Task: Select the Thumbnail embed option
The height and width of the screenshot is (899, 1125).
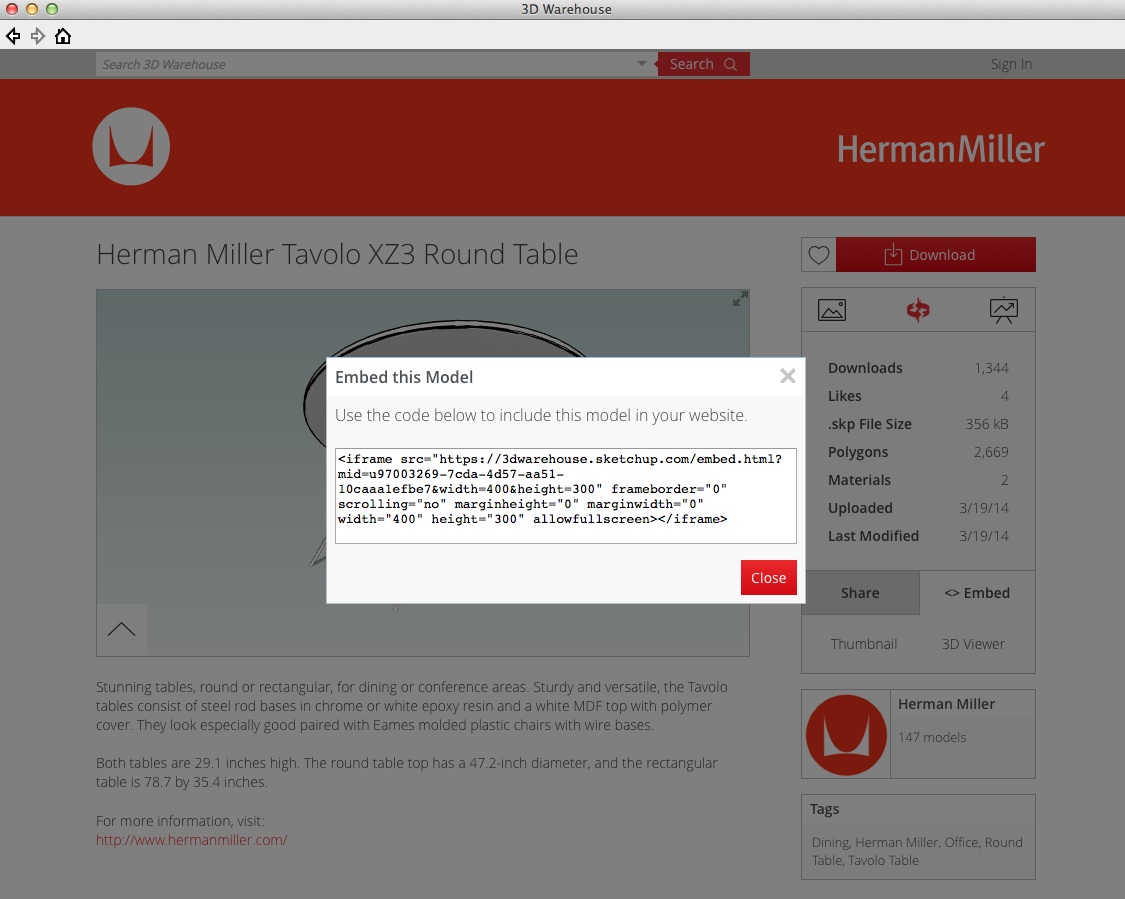Action: (864, 644)
